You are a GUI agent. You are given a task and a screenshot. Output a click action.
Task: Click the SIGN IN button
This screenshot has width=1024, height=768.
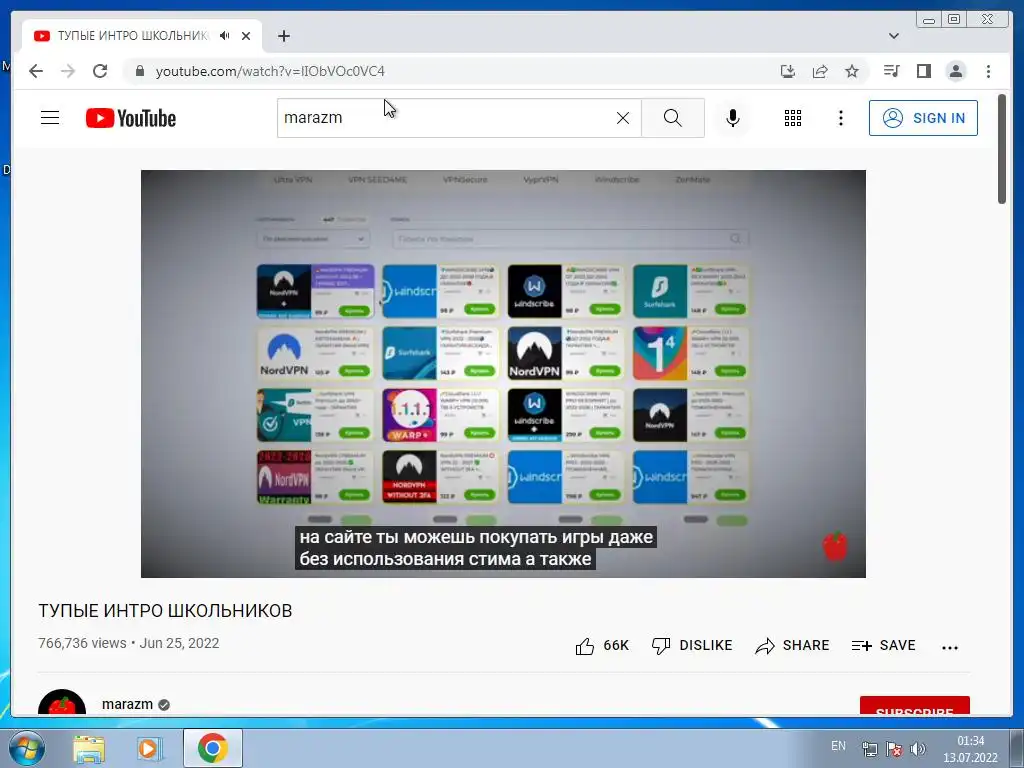[923, 118]
